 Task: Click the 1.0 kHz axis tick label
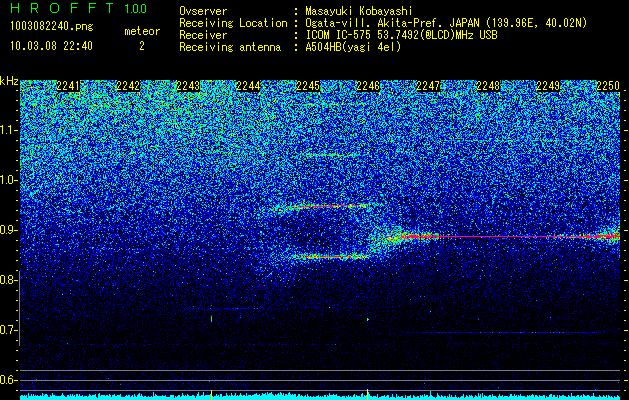tap(9, 180)
